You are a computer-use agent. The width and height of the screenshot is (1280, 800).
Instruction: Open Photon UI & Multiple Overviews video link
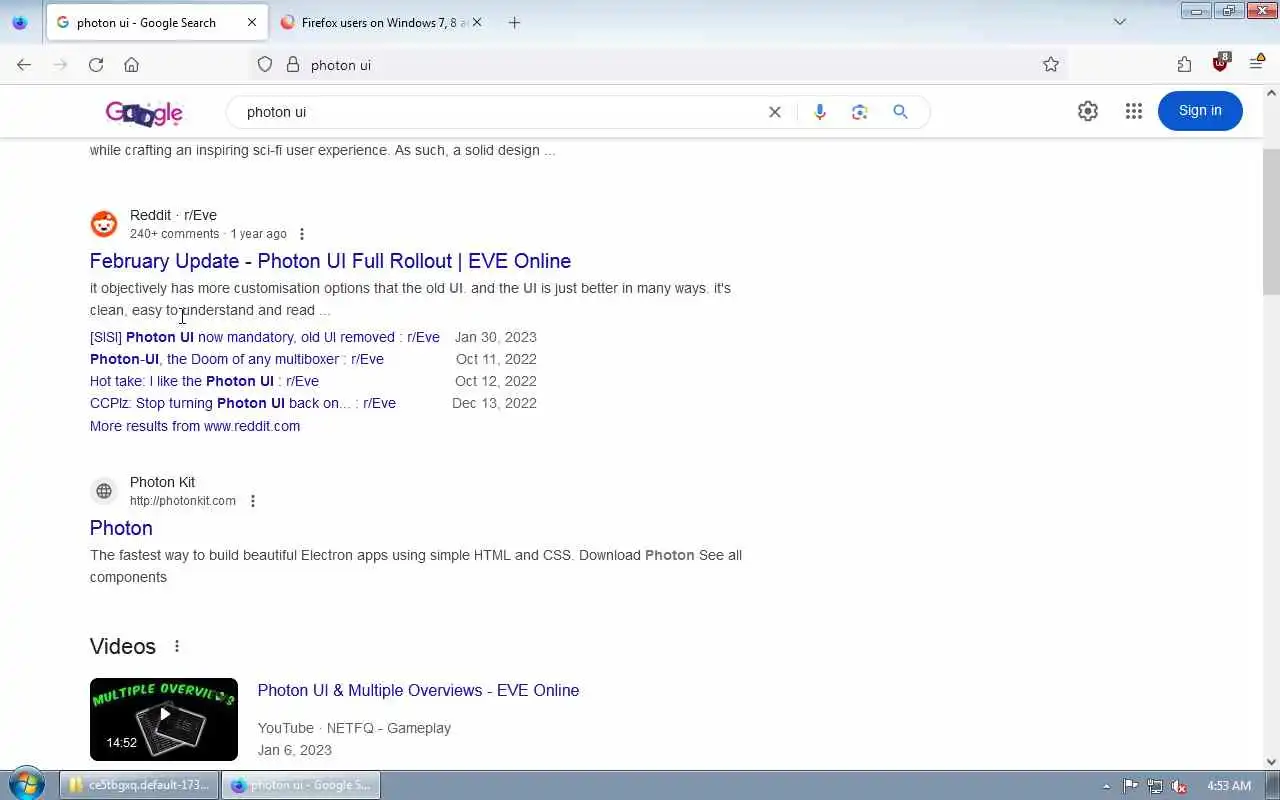tap(418, 690)
